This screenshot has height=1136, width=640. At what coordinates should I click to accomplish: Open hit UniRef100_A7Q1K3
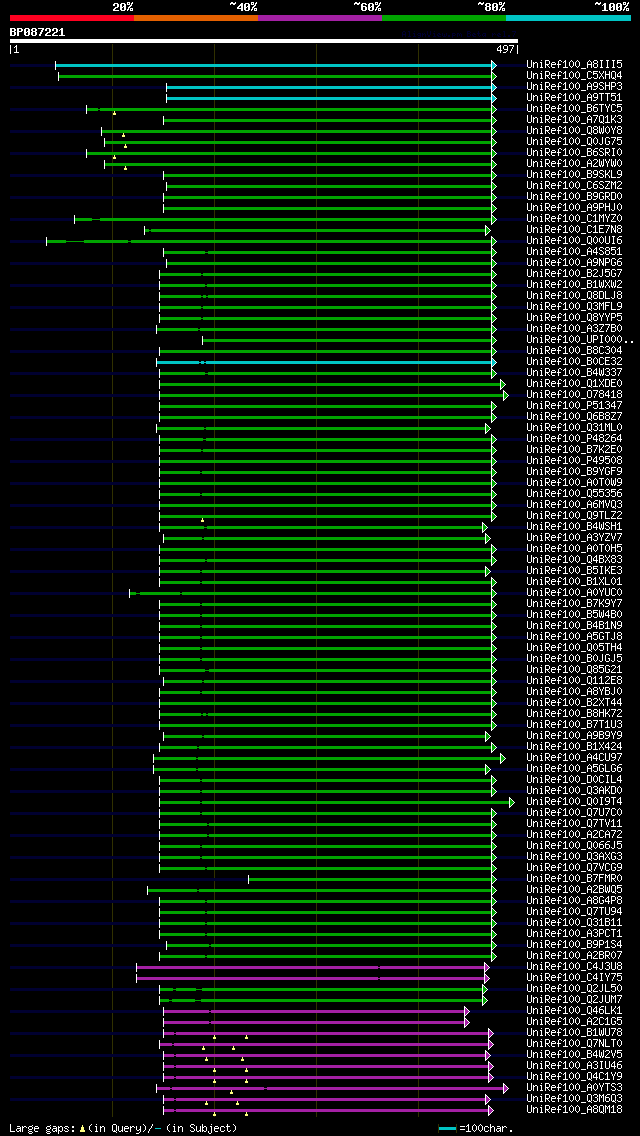(x=574, y=120)
